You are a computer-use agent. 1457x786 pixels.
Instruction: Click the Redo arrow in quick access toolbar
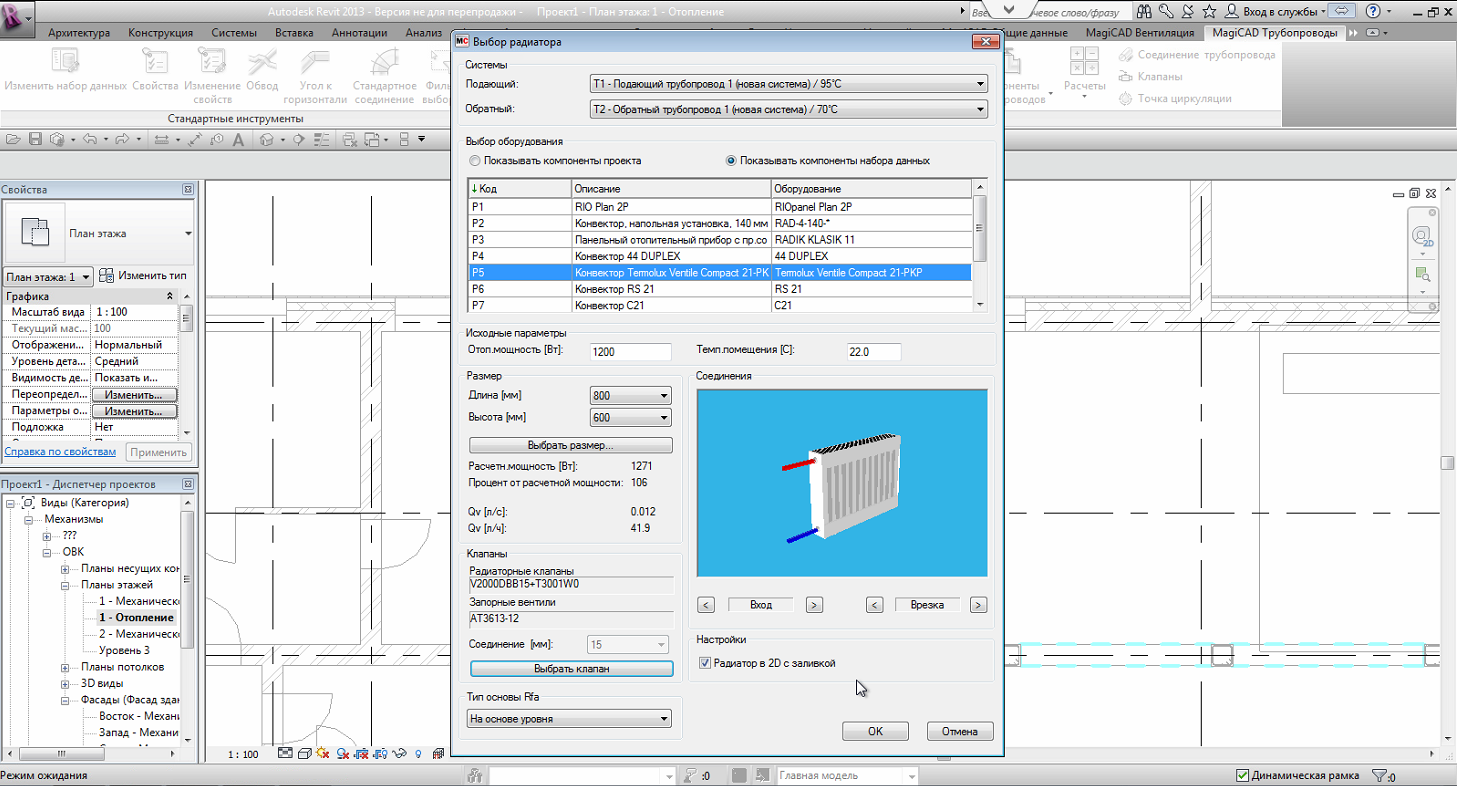coord(121,139)
